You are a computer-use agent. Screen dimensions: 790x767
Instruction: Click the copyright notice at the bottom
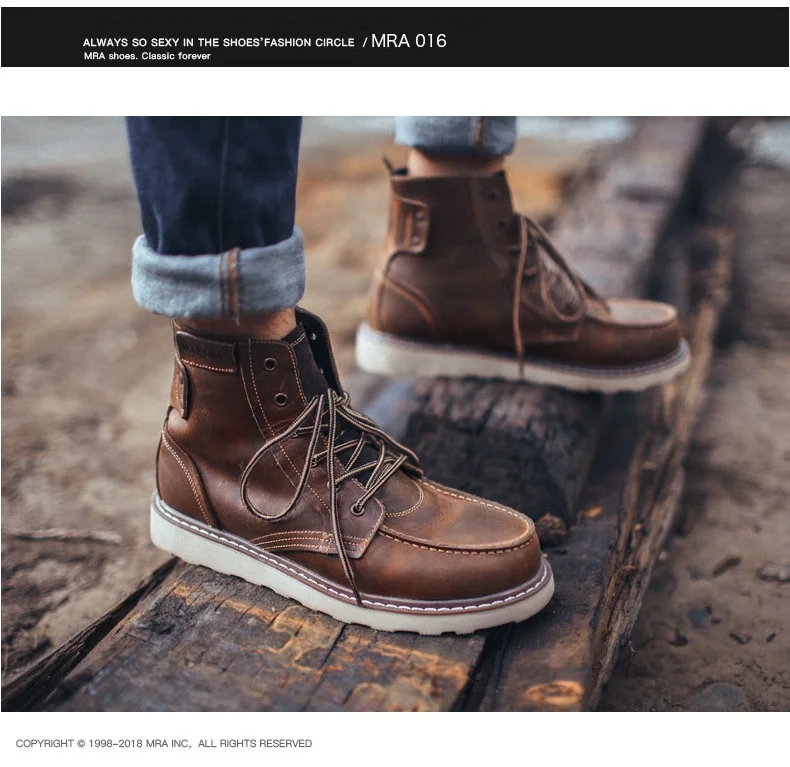click(x=164, y=743)
